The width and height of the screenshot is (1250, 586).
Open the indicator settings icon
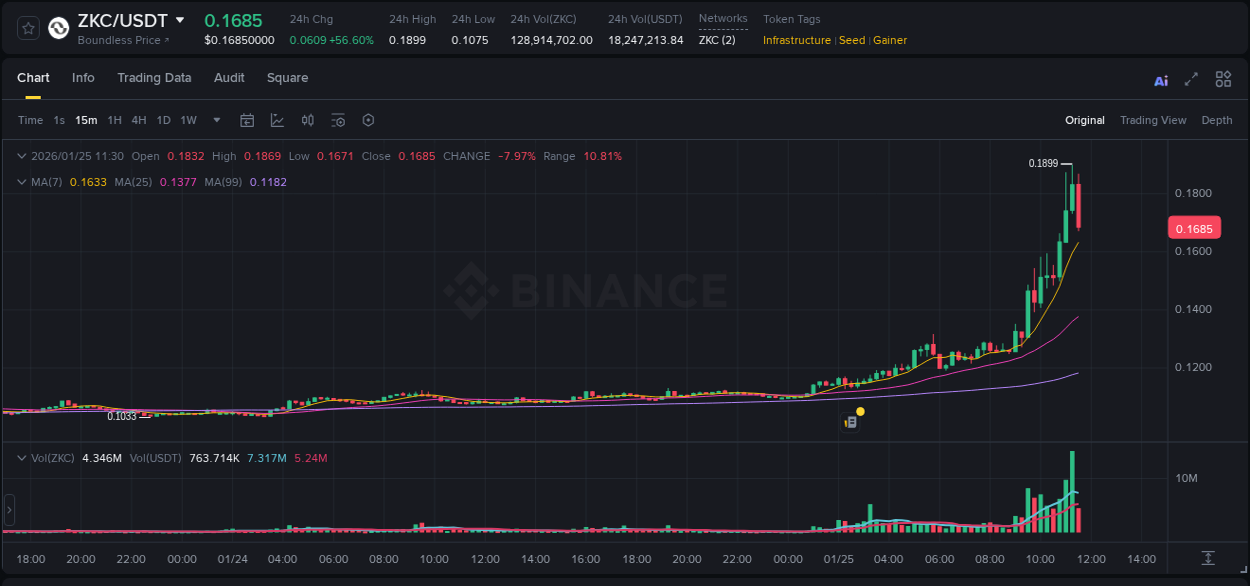coord(338,120)
